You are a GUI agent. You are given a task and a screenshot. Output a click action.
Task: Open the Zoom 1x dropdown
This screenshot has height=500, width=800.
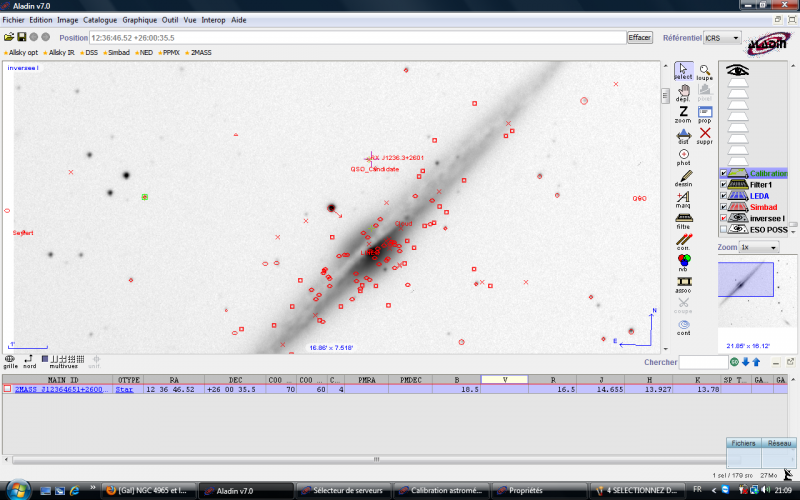pyautogui.click(x=759, y=247)
